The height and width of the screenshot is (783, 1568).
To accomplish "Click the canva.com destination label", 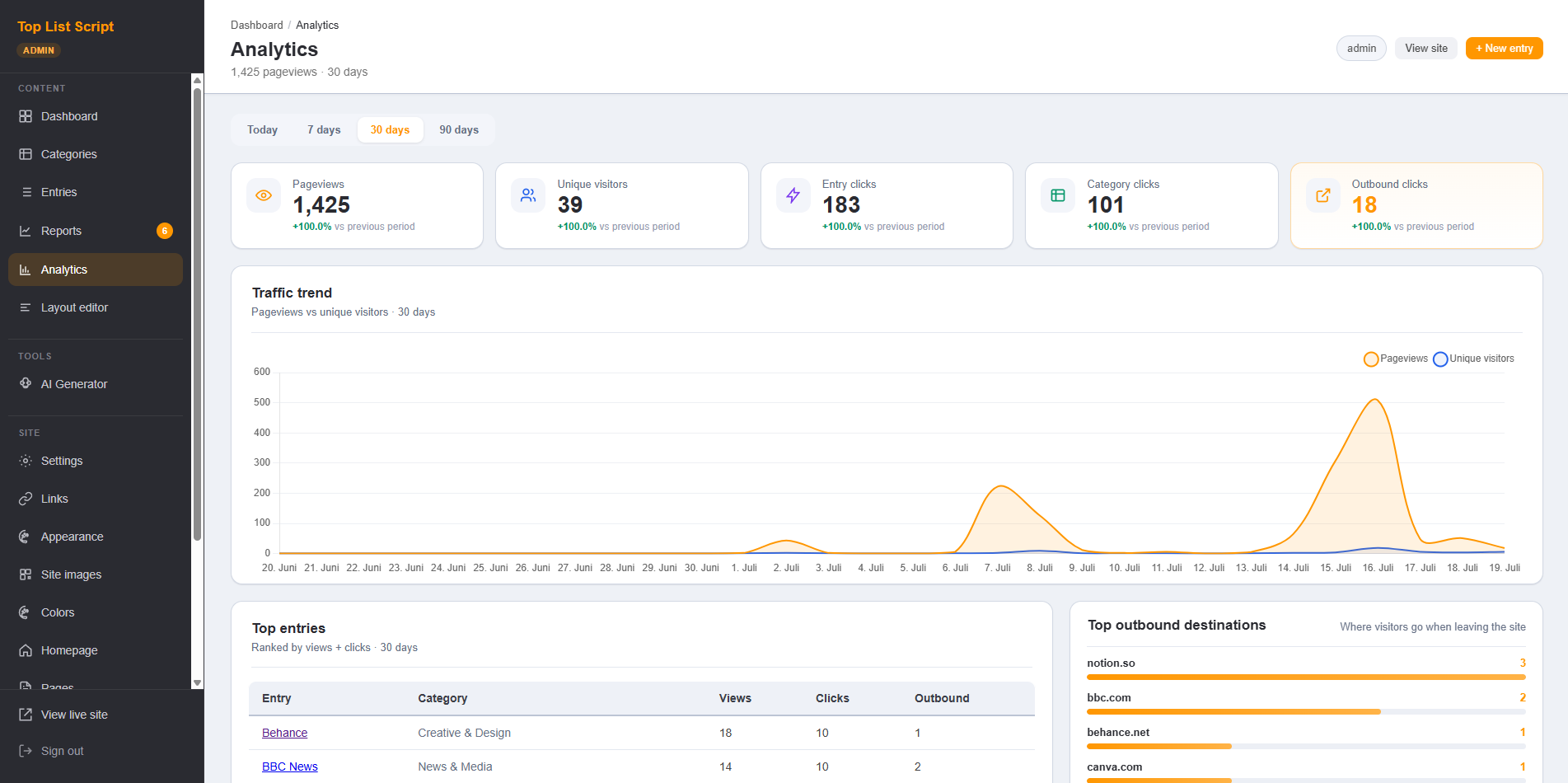I will (x=1114, y=767).
